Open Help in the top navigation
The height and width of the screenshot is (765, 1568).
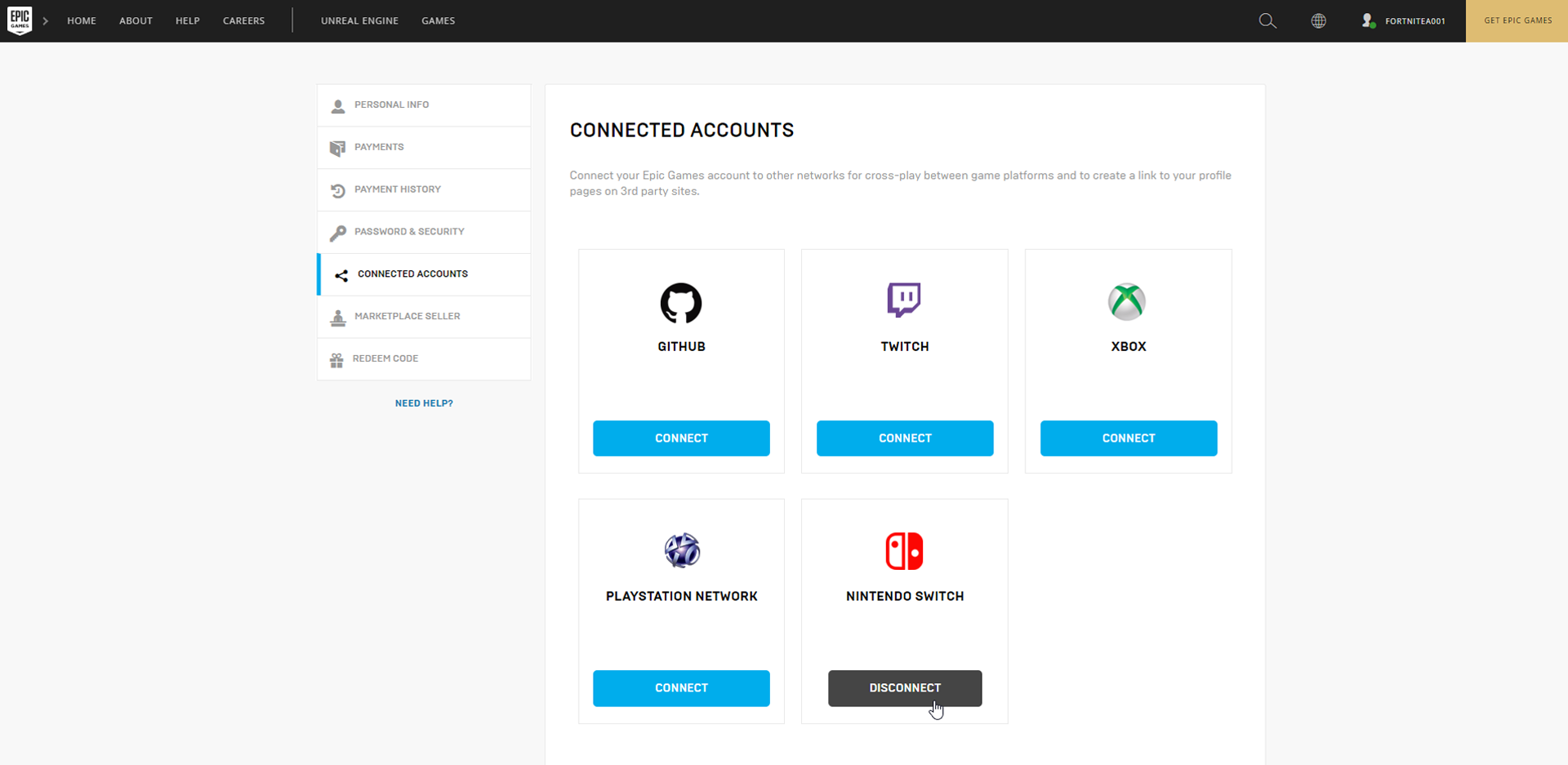click(188, 21)
